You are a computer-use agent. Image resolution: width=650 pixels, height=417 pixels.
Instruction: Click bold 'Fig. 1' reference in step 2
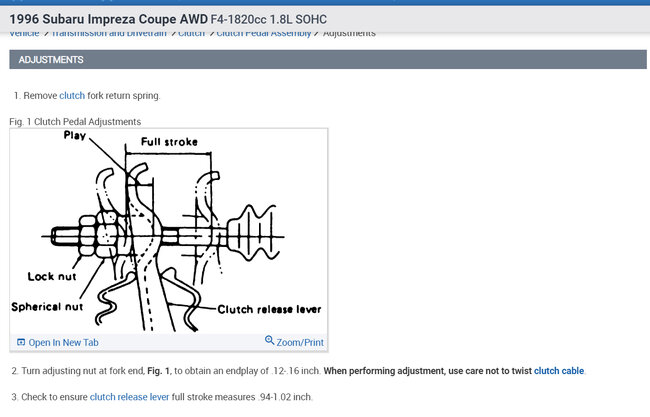click(159, 371)
